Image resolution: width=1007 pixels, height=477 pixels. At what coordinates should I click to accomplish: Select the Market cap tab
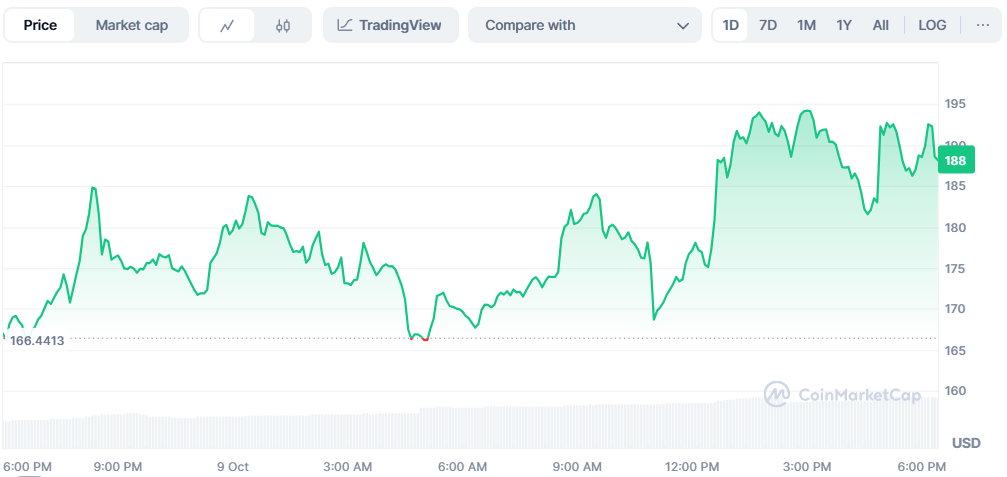click(131, 26)
